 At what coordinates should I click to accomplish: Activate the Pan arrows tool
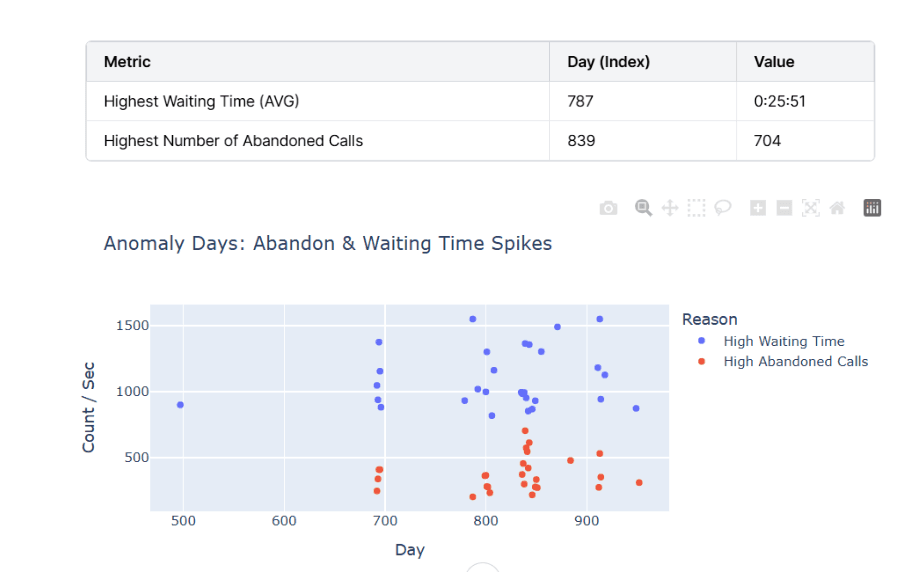point(670,208)
